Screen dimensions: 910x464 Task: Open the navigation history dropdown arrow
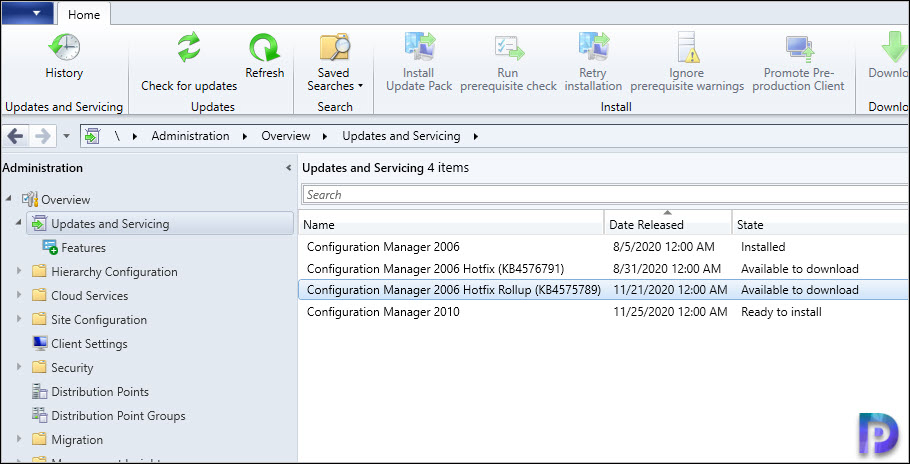(66, 137)
